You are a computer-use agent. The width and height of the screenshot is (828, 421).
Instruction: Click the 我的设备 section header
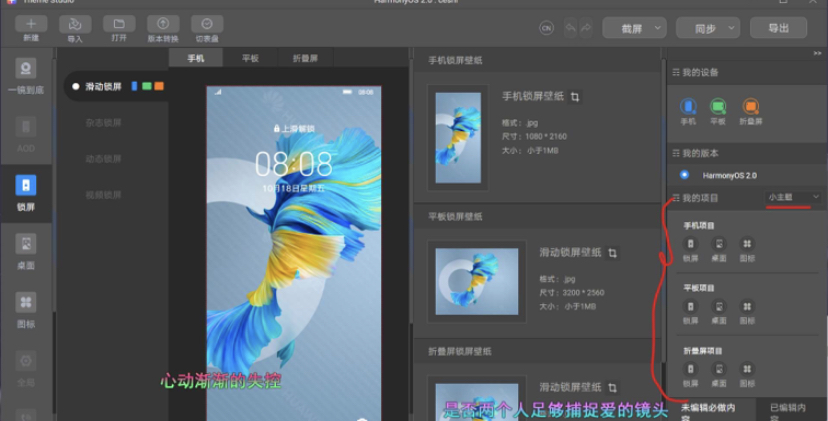point(746,72)
